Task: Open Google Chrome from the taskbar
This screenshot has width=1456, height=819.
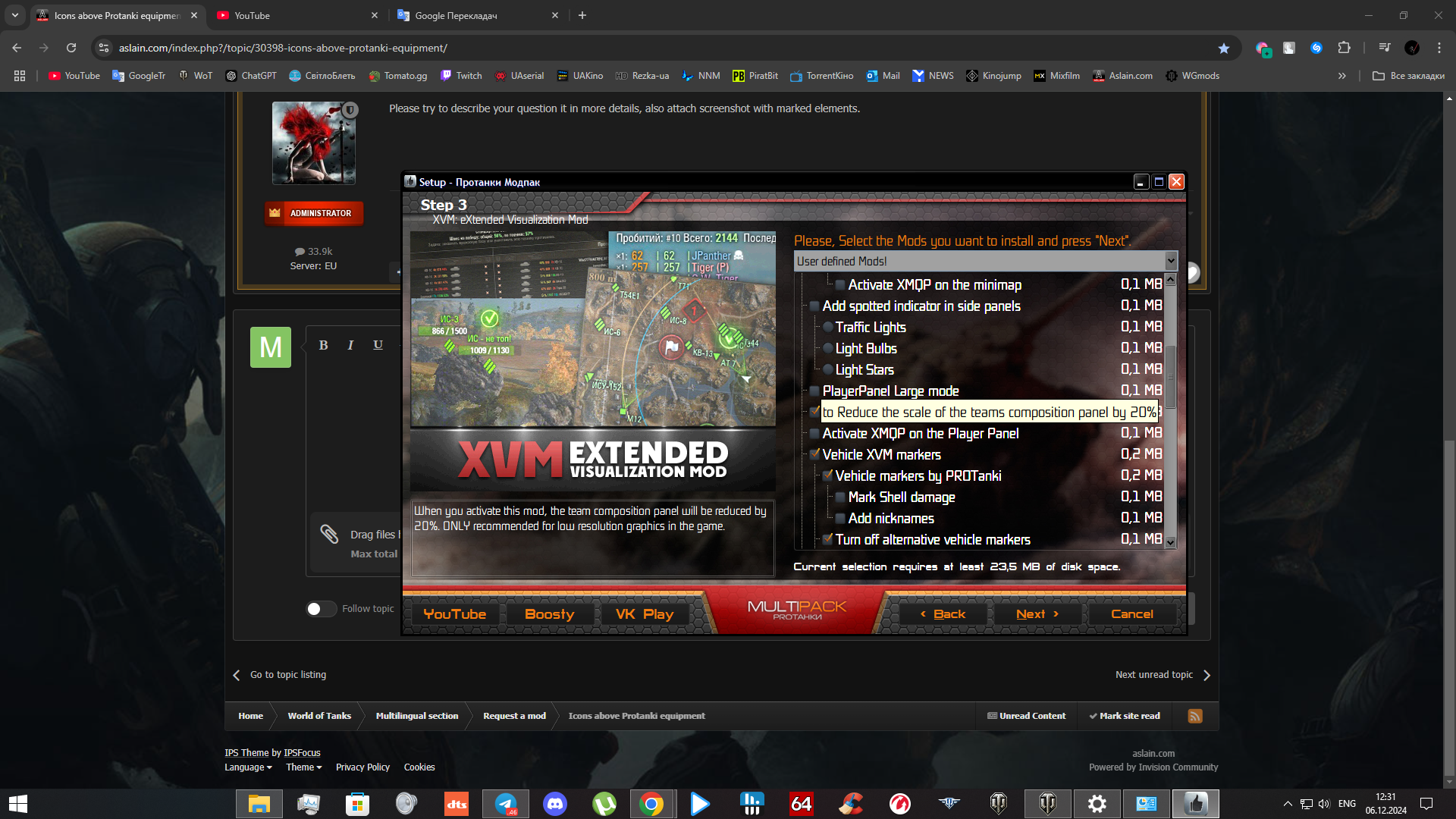Action: pyautogui.click(x=651, y=804)
